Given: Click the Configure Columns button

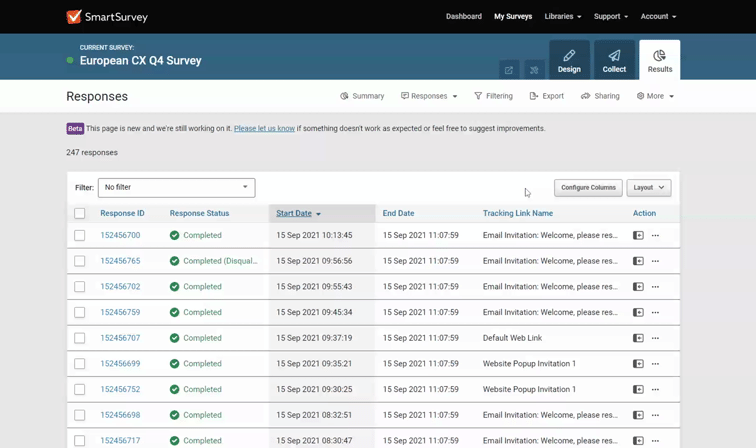Looking at the screenshot, I should (x=588, y=187).
